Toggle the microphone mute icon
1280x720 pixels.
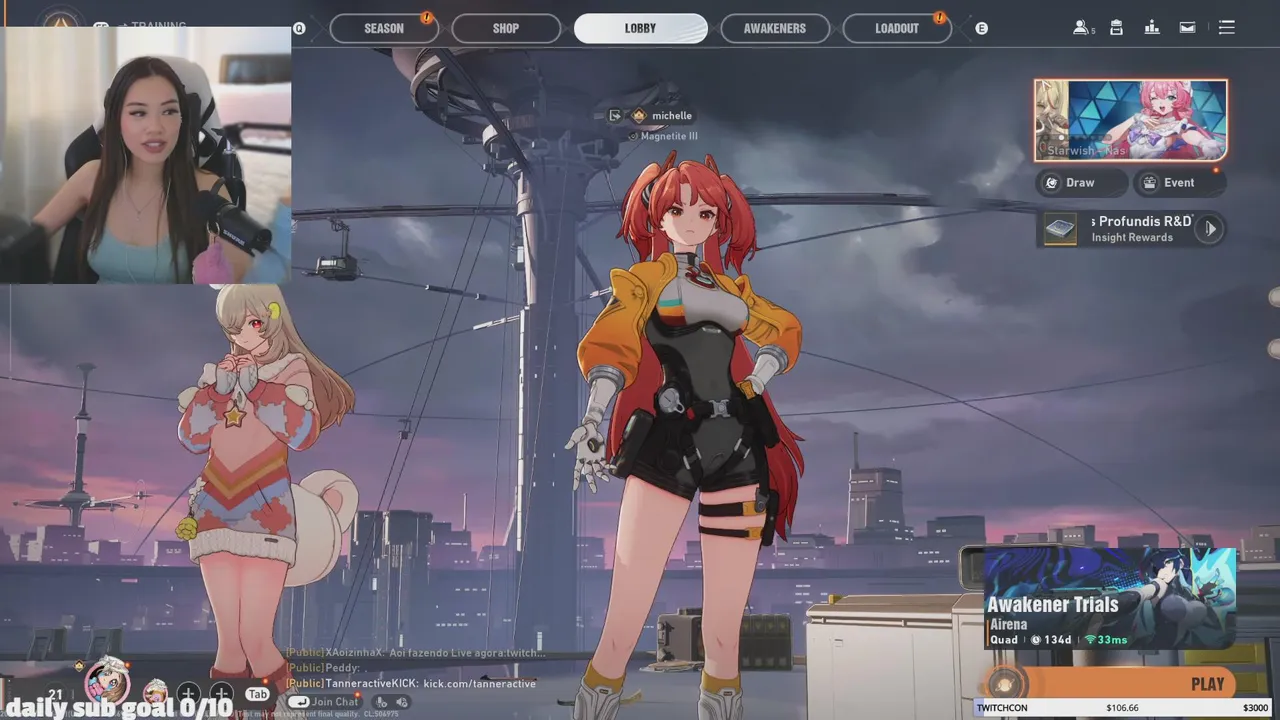tap(382, 702)
